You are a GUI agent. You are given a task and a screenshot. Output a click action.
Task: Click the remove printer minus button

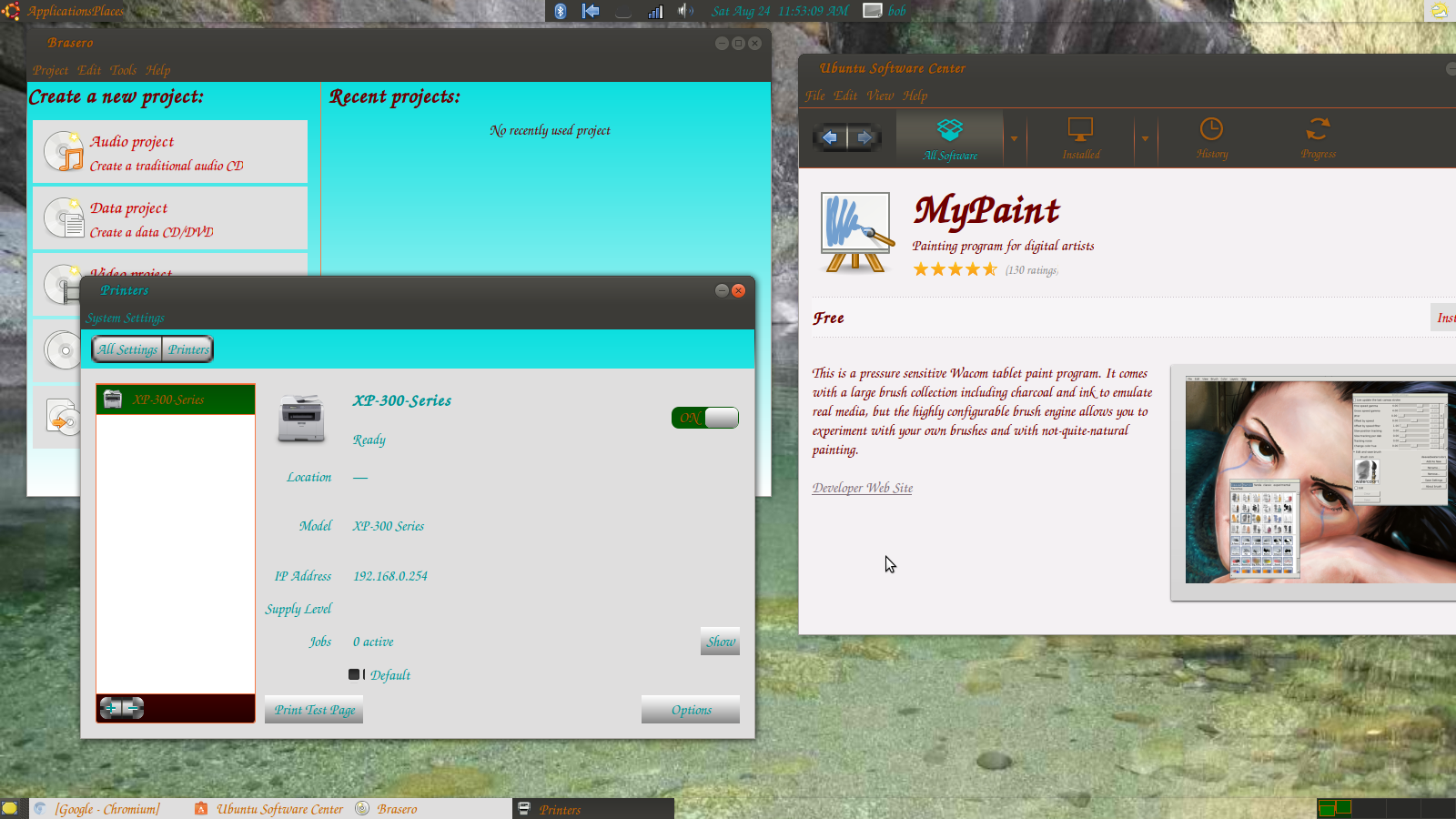tap(133, 708)
